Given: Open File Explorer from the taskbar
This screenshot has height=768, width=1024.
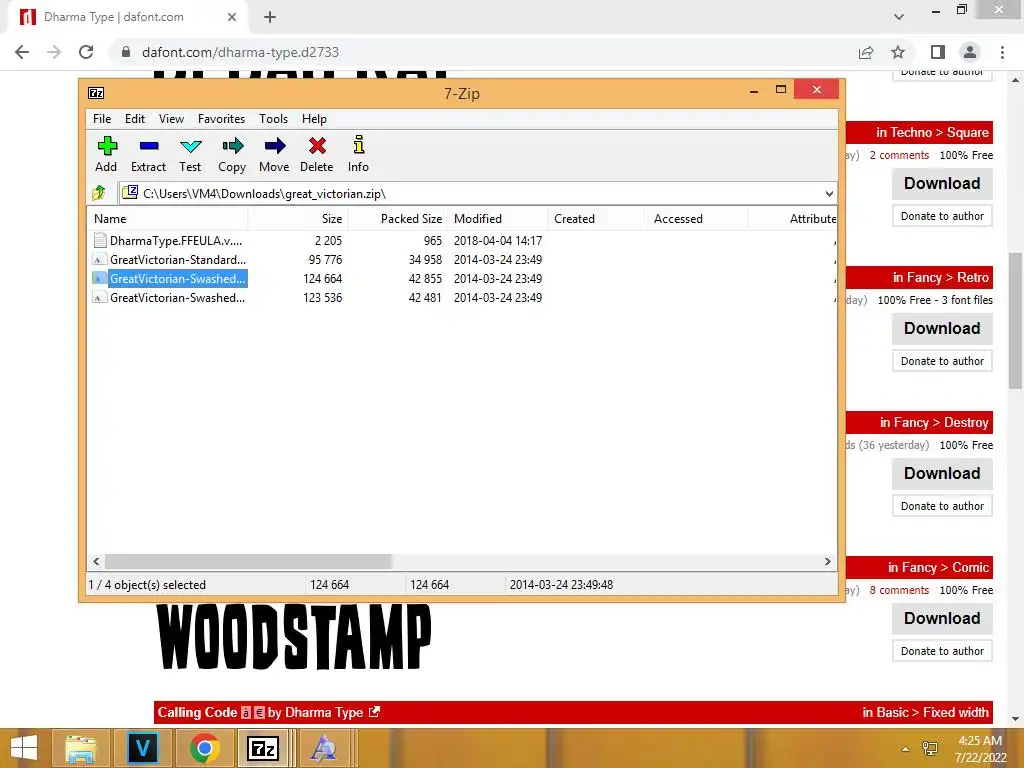Looking at the screenshot, I should click(x=80, y=748).
